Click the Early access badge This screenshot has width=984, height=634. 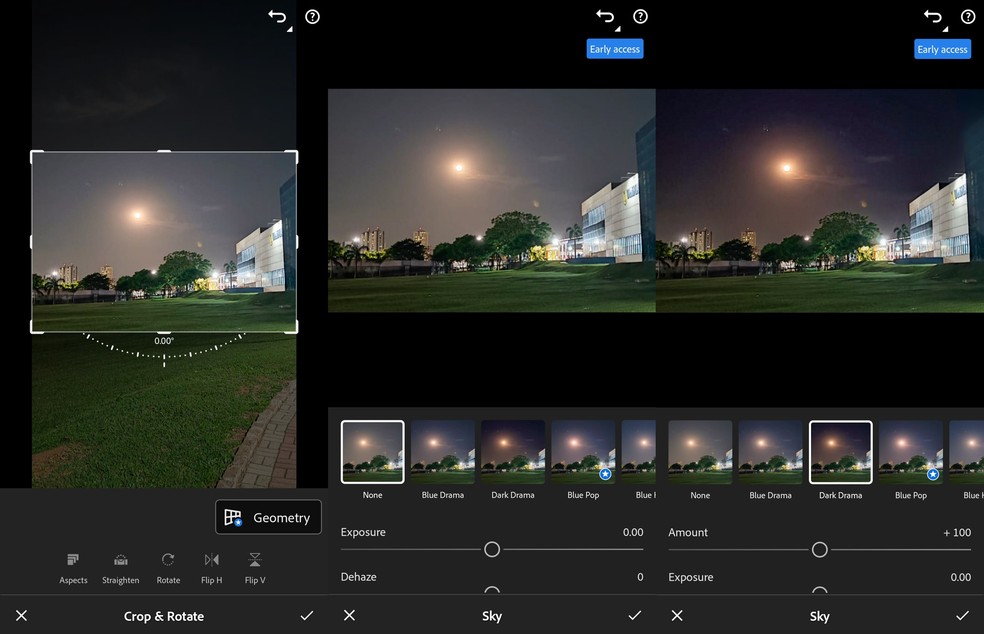pyautogui.click(x=614, y=48)
